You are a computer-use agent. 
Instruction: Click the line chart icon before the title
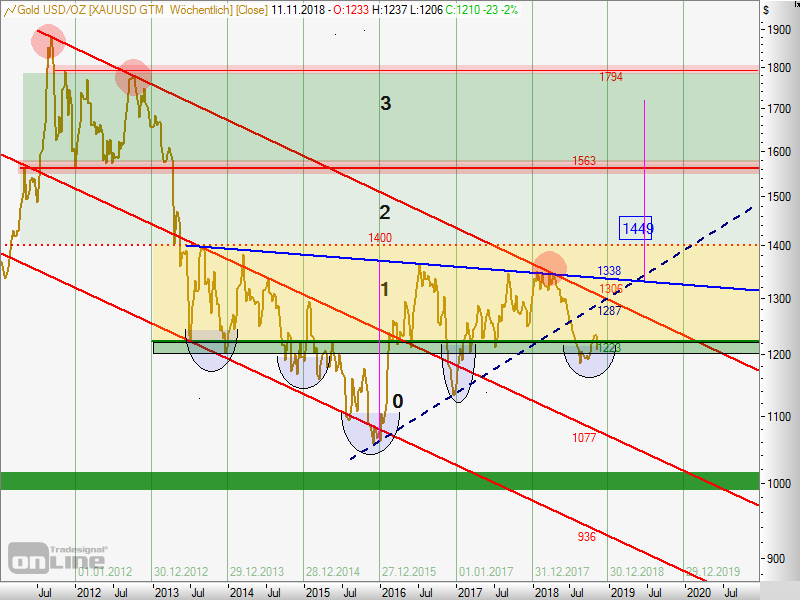tap(9, 10)
